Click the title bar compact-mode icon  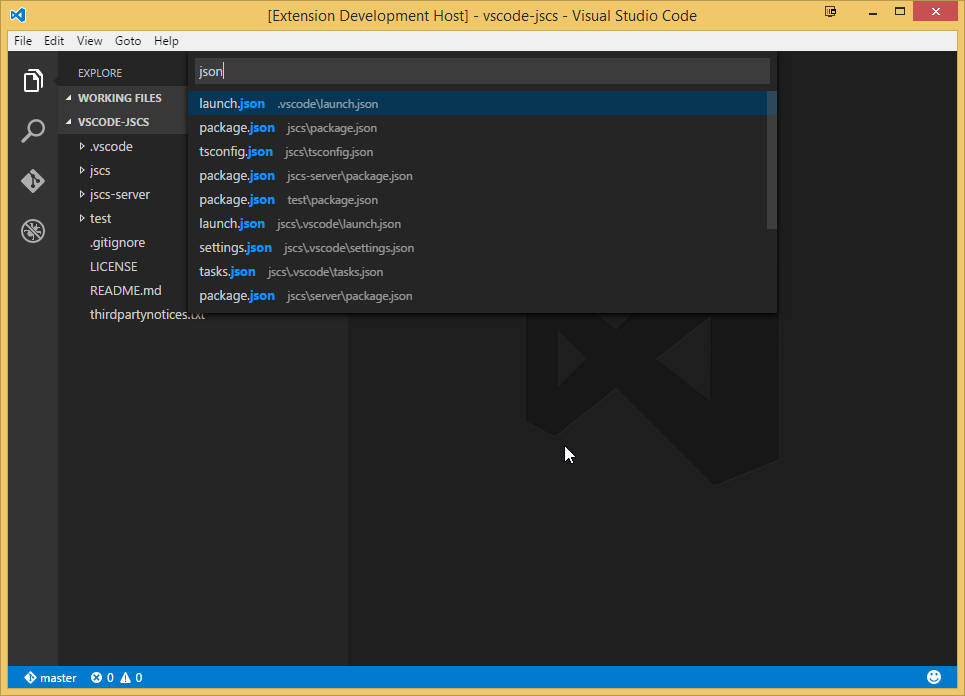[831, 12]
